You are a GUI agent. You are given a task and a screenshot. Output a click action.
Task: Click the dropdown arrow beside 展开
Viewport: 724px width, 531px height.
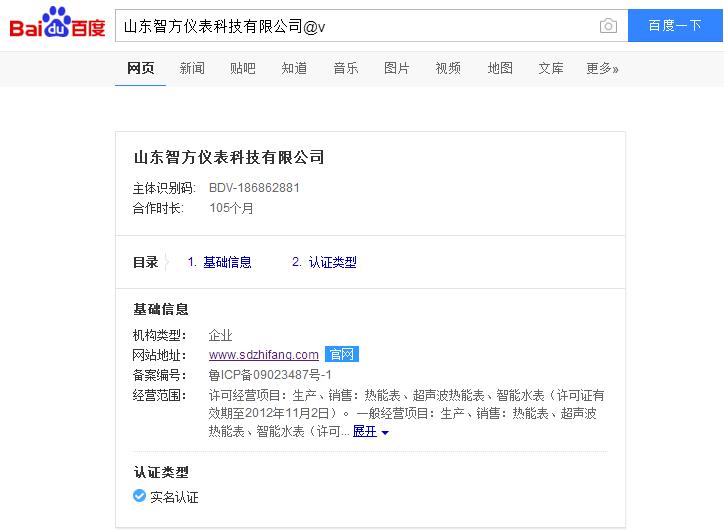385,433
